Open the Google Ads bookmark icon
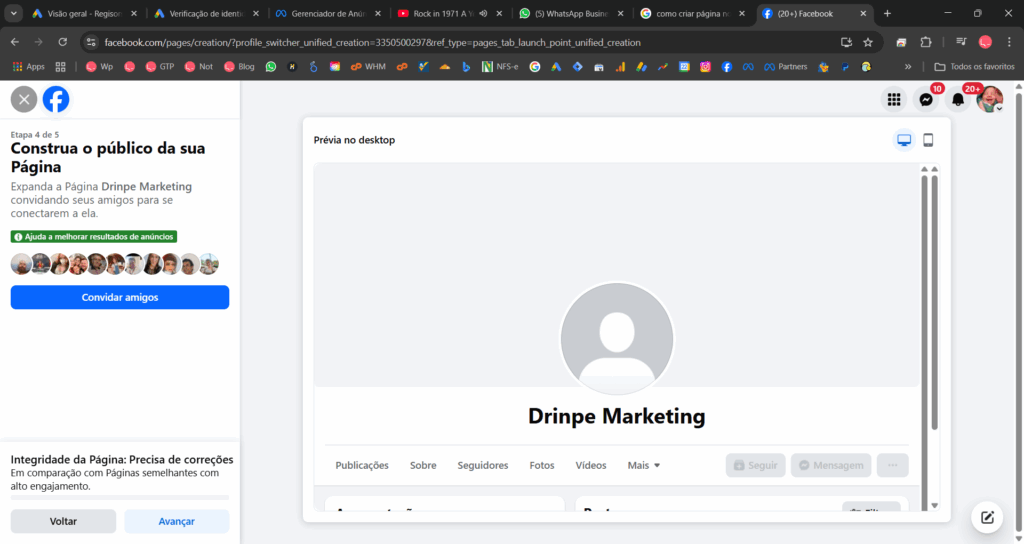 pos(556,67)
